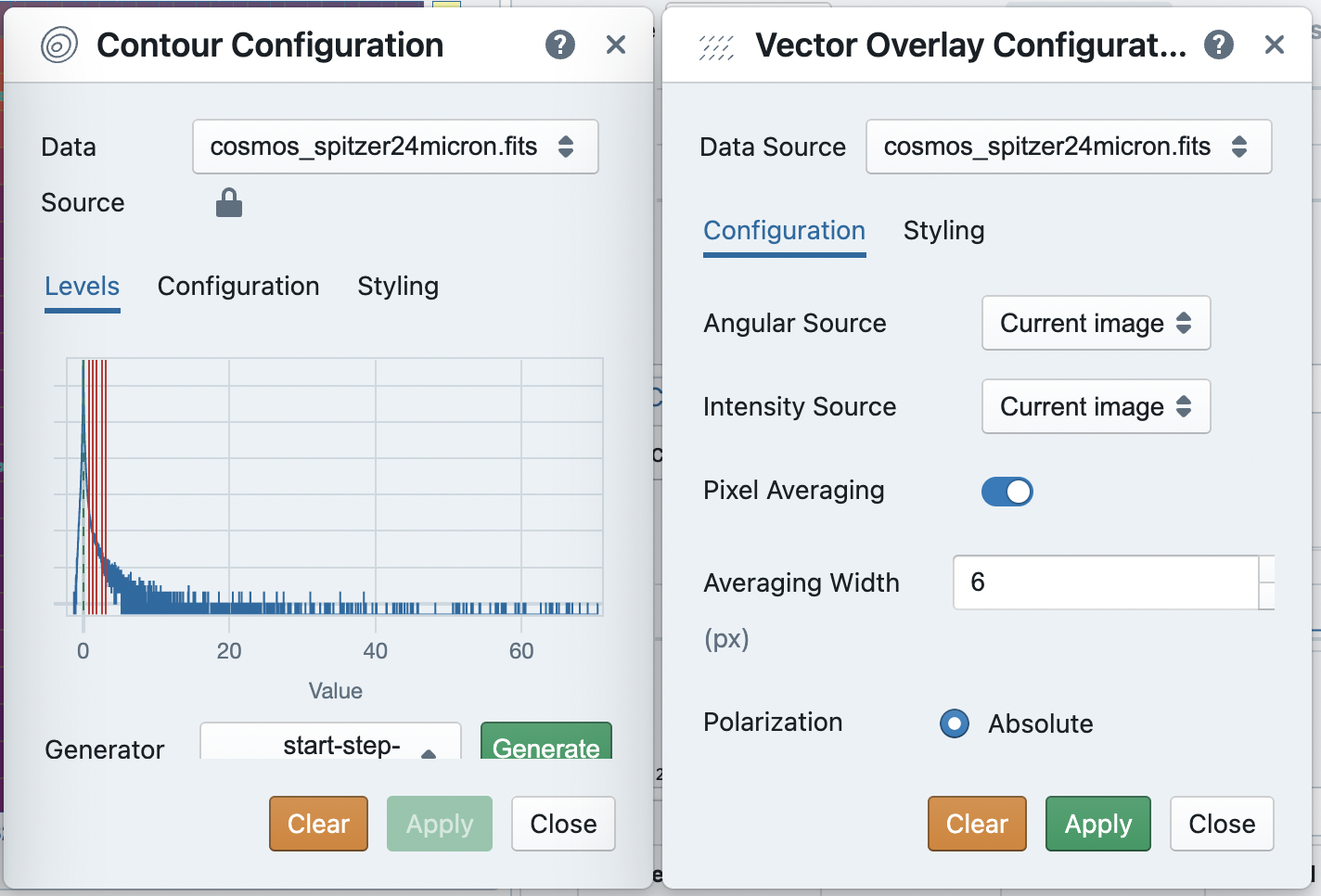Open the vector overlay Data Source dropdown
Screen dimensions: 1321x896
point(1068,147)
